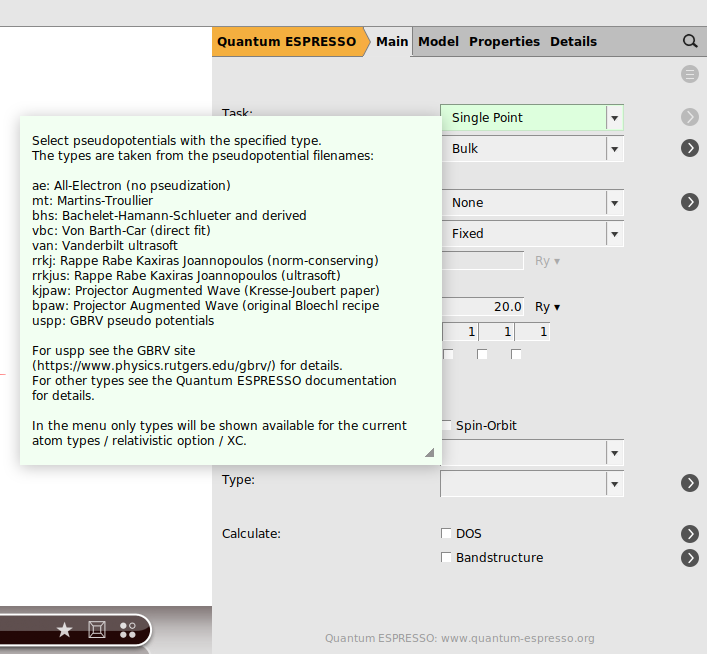Click the Calculate: label

tap(251, 534)
